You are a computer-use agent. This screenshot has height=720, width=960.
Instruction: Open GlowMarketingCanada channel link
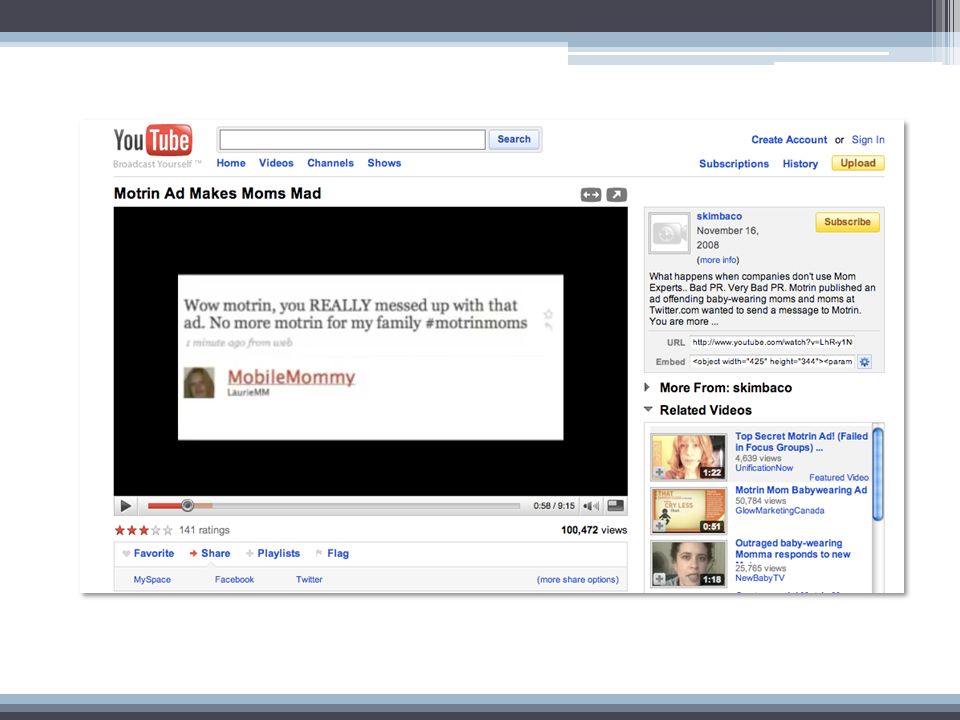(x=779, y=511)
